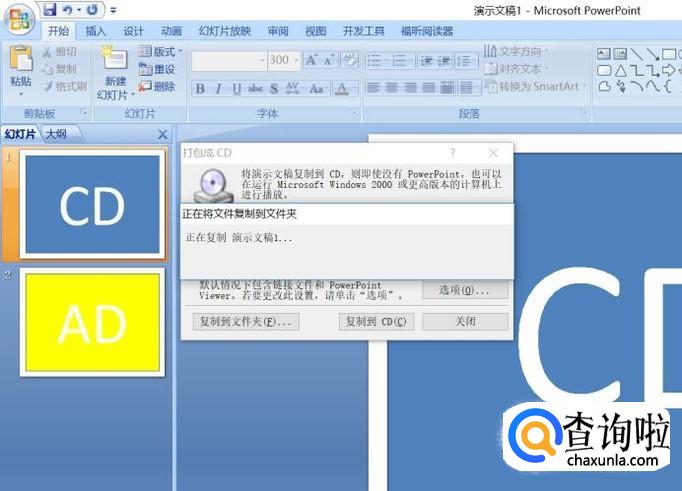This screenshot has height=491, width=682.
Task: Align text right
Action: 410,88
